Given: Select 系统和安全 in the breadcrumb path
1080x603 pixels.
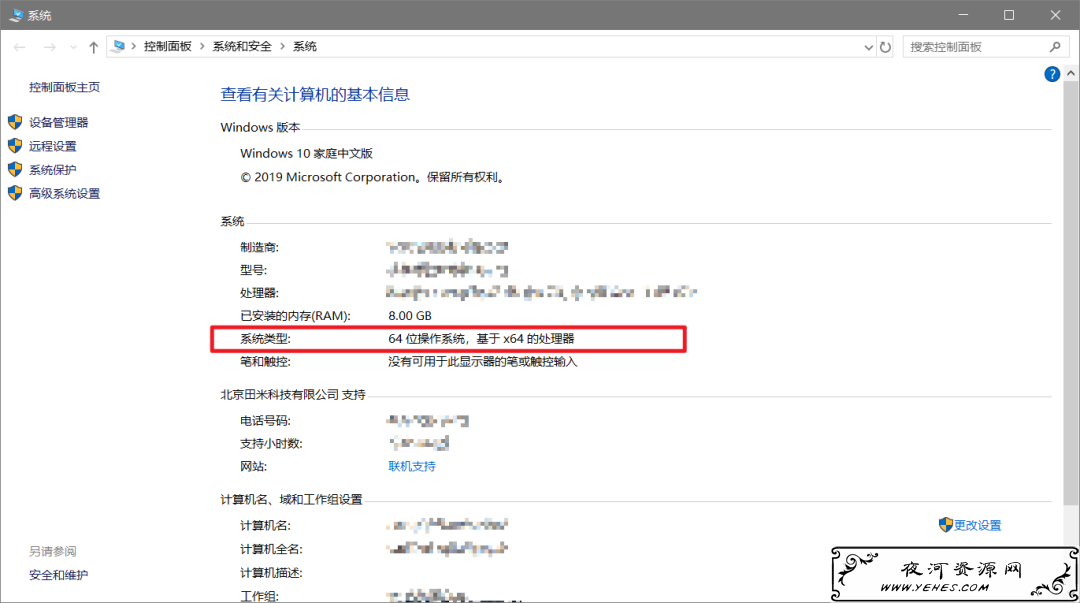Looking at the screenshot, I should pyautogui.click(x=242, y=46).
